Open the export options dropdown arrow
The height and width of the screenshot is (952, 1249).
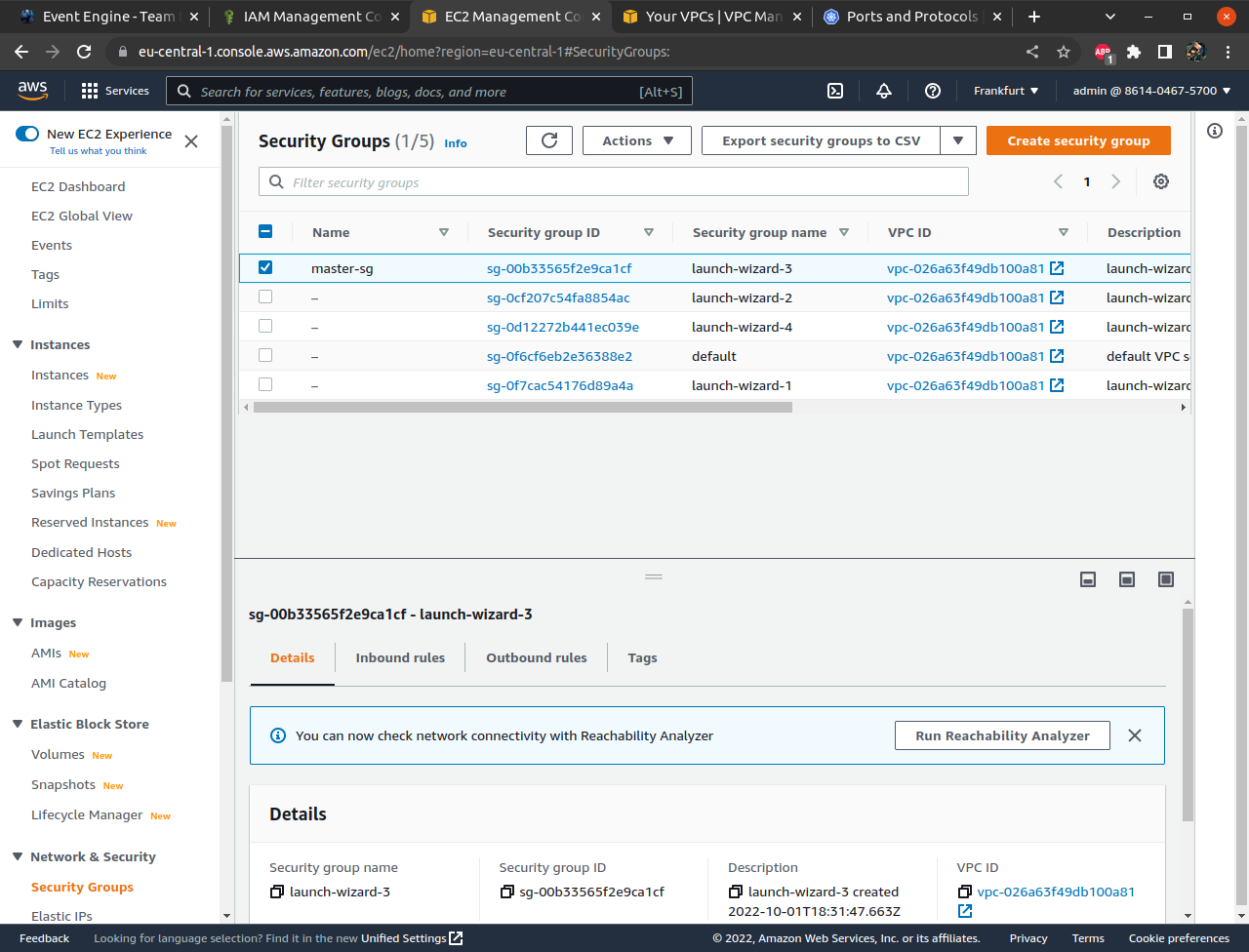958,140
